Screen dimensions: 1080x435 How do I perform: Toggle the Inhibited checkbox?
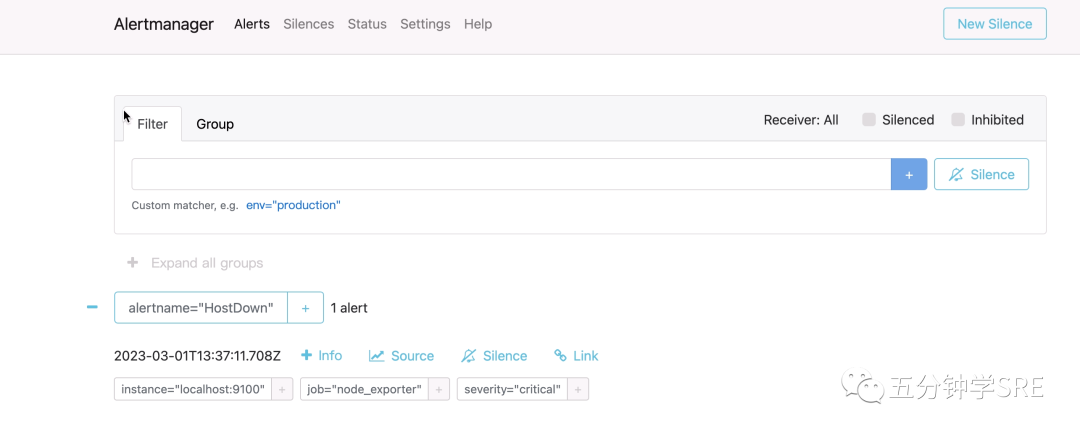point(959,120)
